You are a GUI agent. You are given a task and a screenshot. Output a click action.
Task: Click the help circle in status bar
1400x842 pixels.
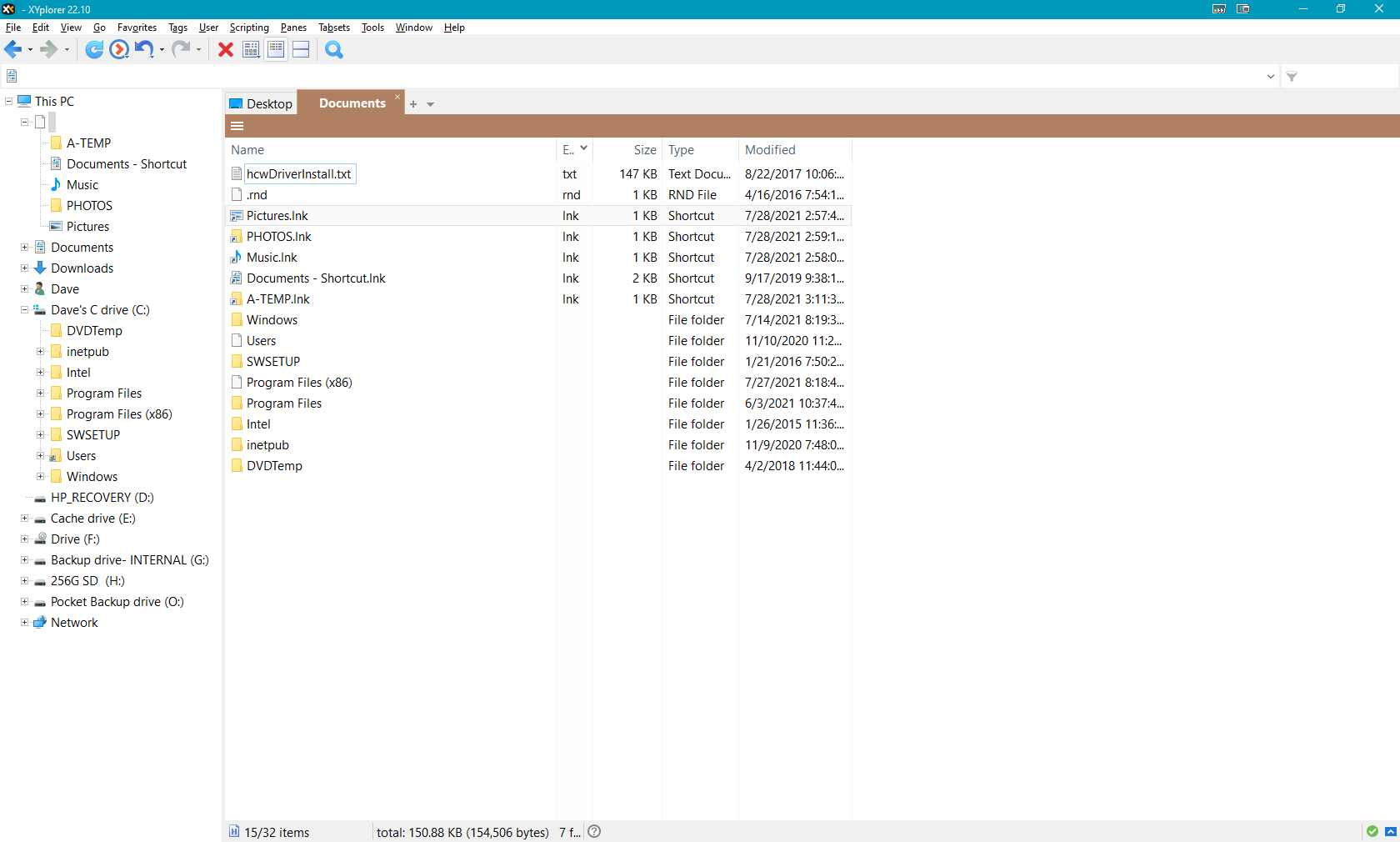(594, 831)
